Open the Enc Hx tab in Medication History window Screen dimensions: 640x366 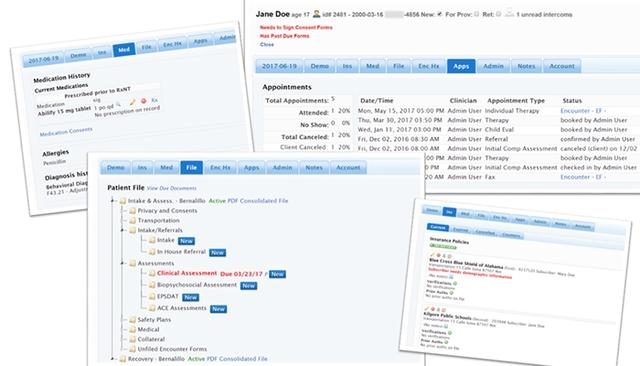click(172, 44)
